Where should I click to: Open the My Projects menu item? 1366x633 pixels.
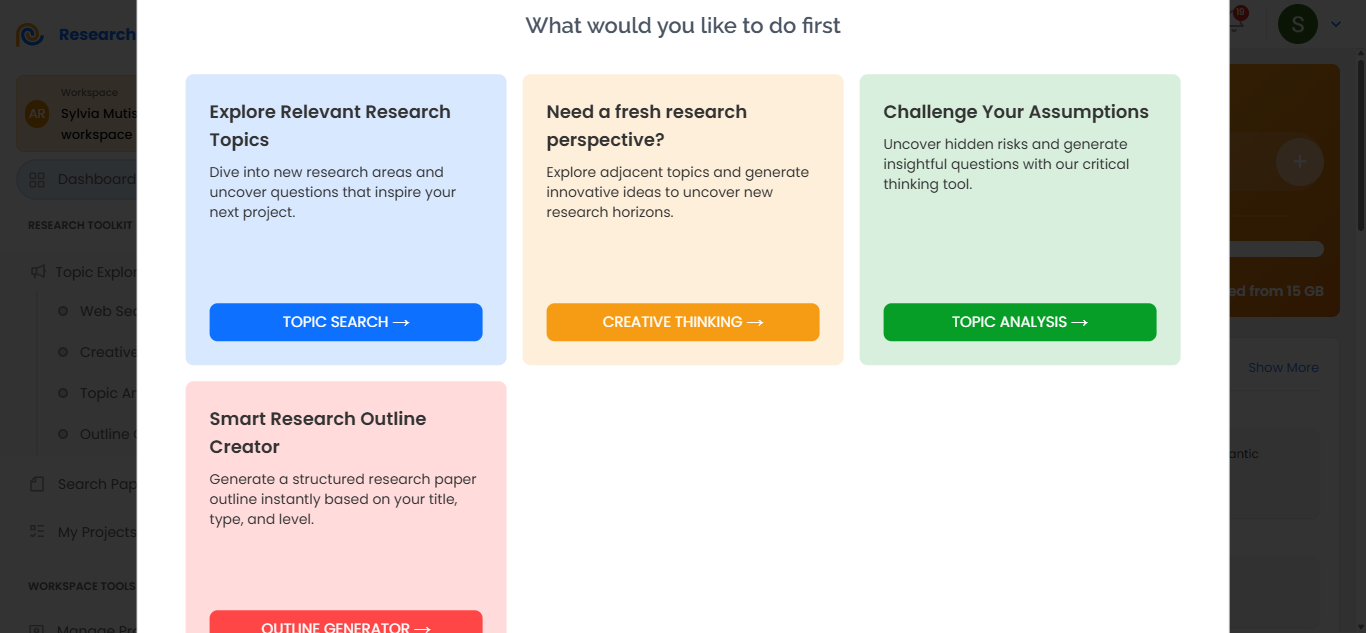(x=76, y=532)
